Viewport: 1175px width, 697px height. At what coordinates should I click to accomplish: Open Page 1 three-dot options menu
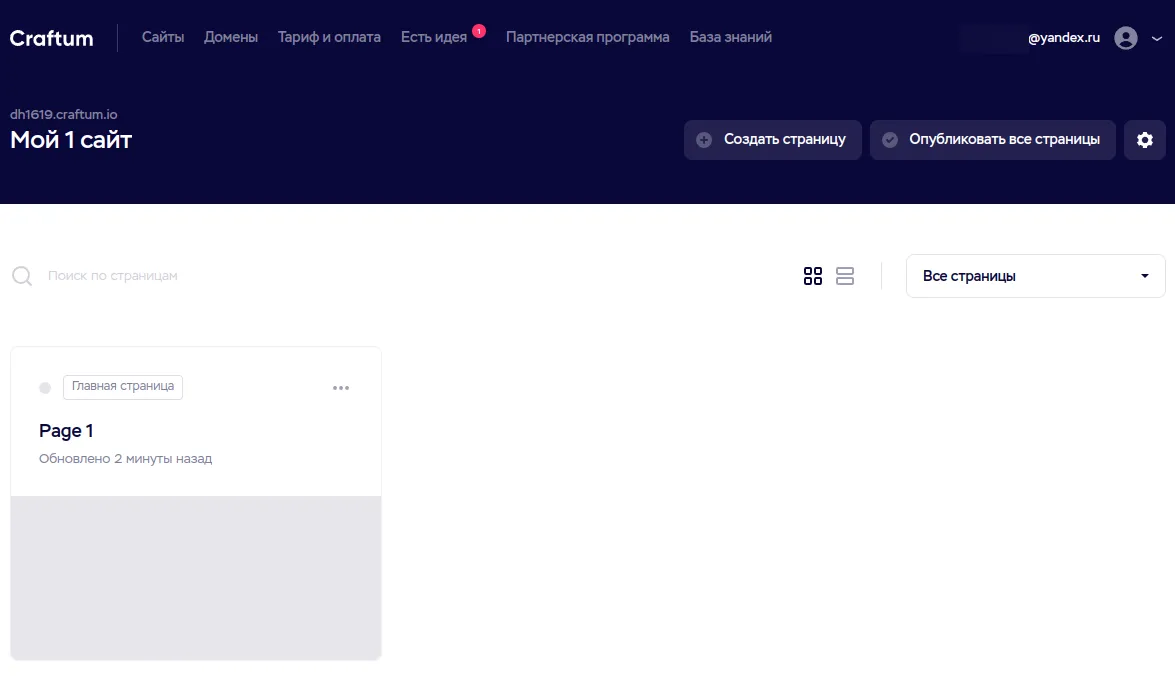point(341,388)
